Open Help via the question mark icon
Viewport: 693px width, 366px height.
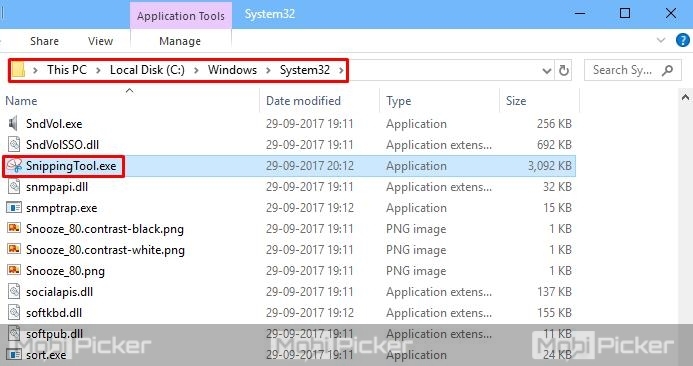pyautogui.click(x=682, y=40)
